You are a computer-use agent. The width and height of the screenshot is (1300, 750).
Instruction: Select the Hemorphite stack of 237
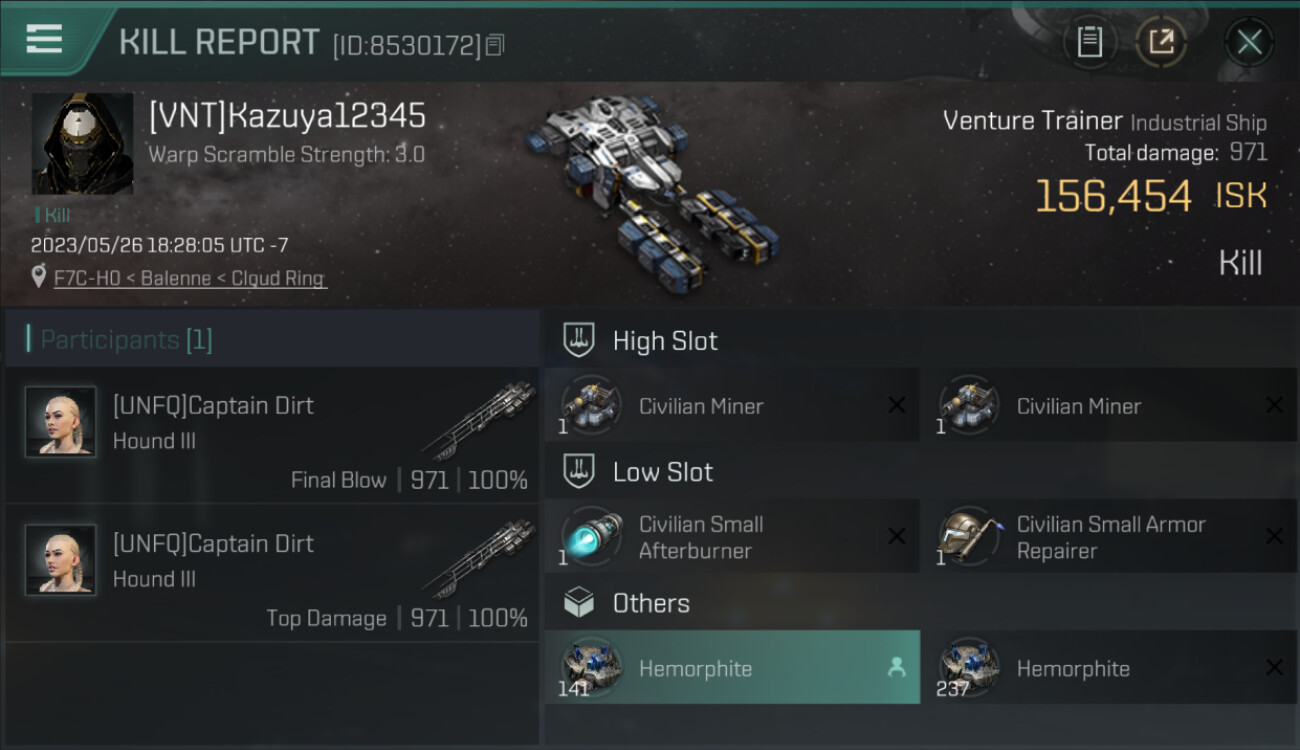point(1108,668)
